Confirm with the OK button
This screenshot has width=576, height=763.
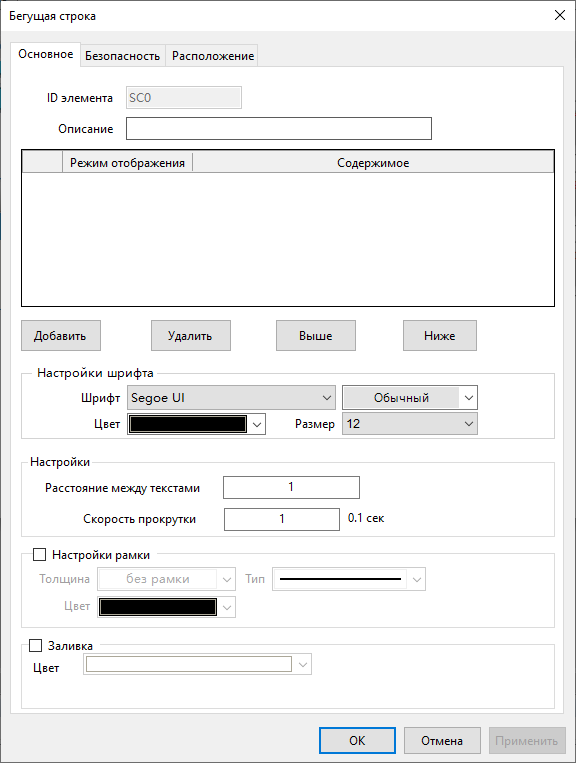(358, 741)
